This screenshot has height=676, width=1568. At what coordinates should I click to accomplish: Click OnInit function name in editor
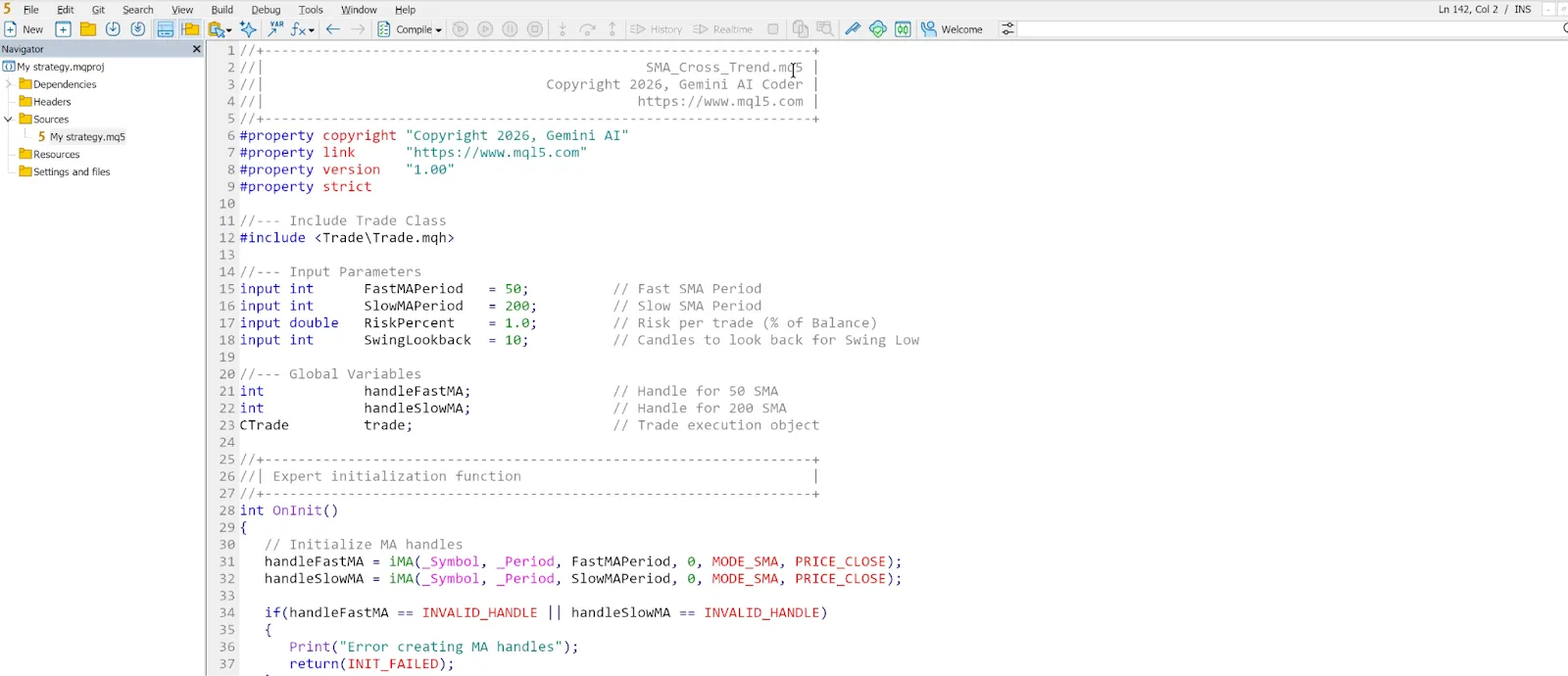297,510
